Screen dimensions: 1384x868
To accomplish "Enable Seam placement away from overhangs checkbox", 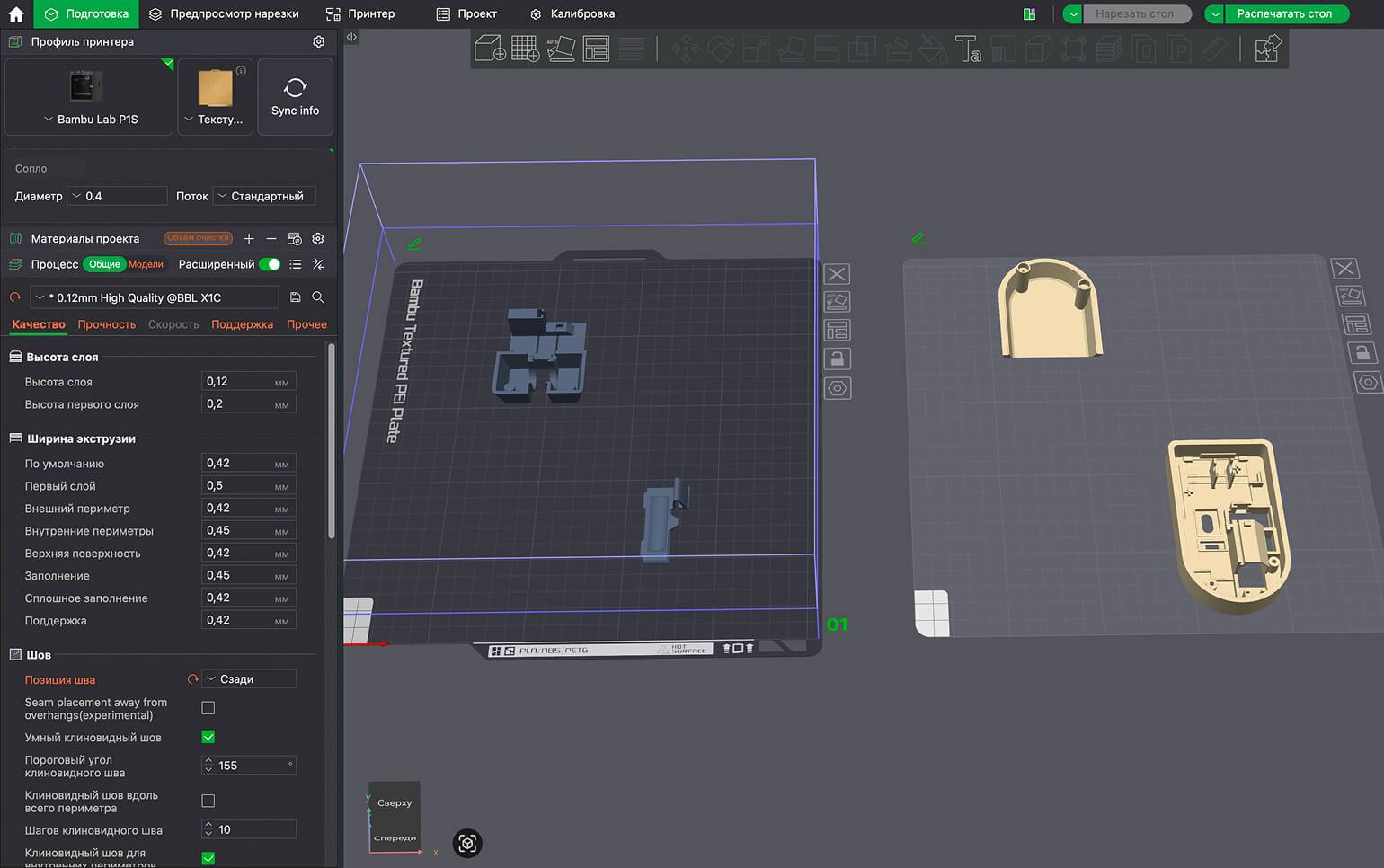I will click(208, 708).
